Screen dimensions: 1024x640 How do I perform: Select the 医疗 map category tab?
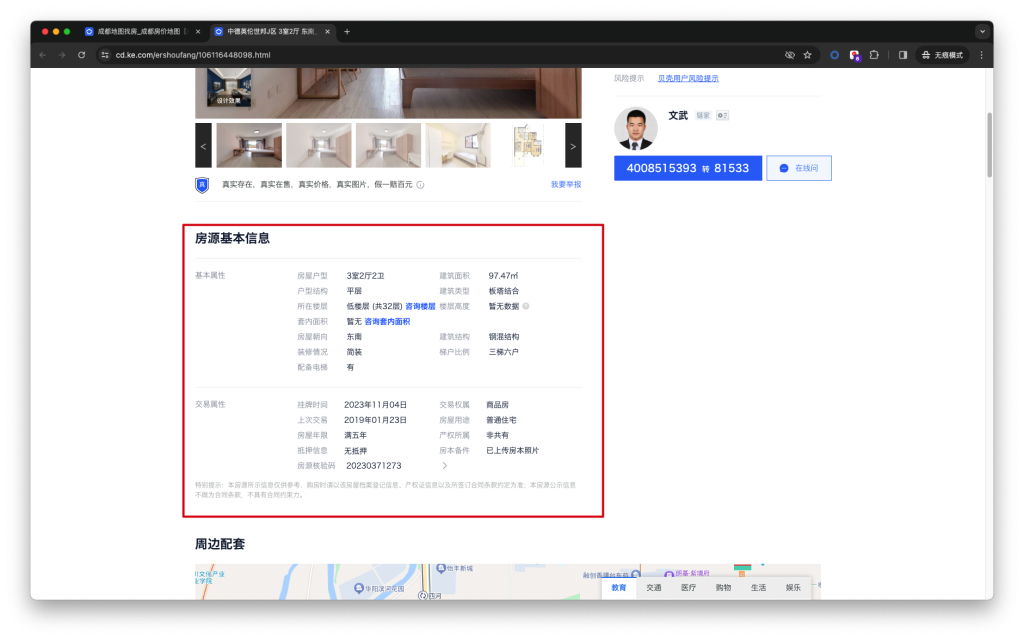(688, 588)
